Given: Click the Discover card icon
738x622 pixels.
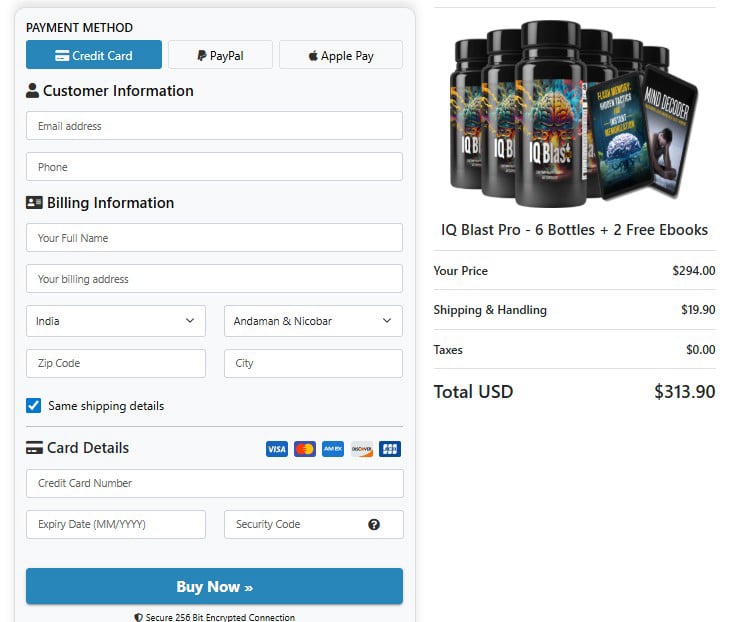Looking at the screenshot, I should tap(362, 449).
